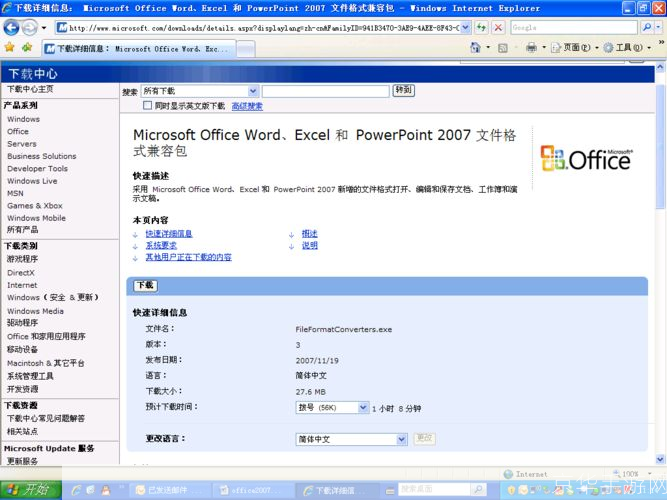
Task: Open the 高级搜索 advanced search link
Action: [247, 106]
